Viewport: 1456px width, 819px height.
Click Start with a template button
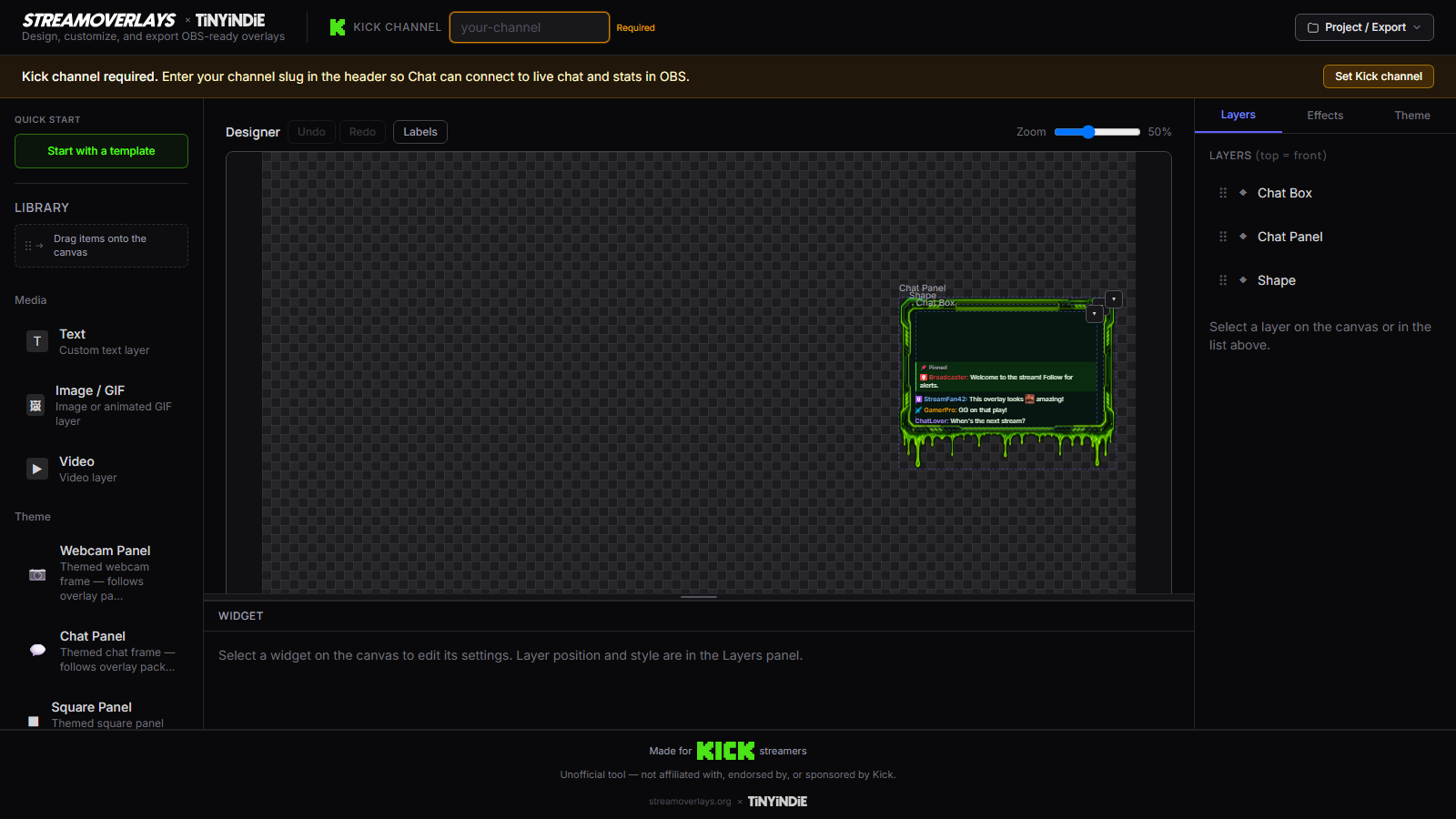[x=101, y=151]
